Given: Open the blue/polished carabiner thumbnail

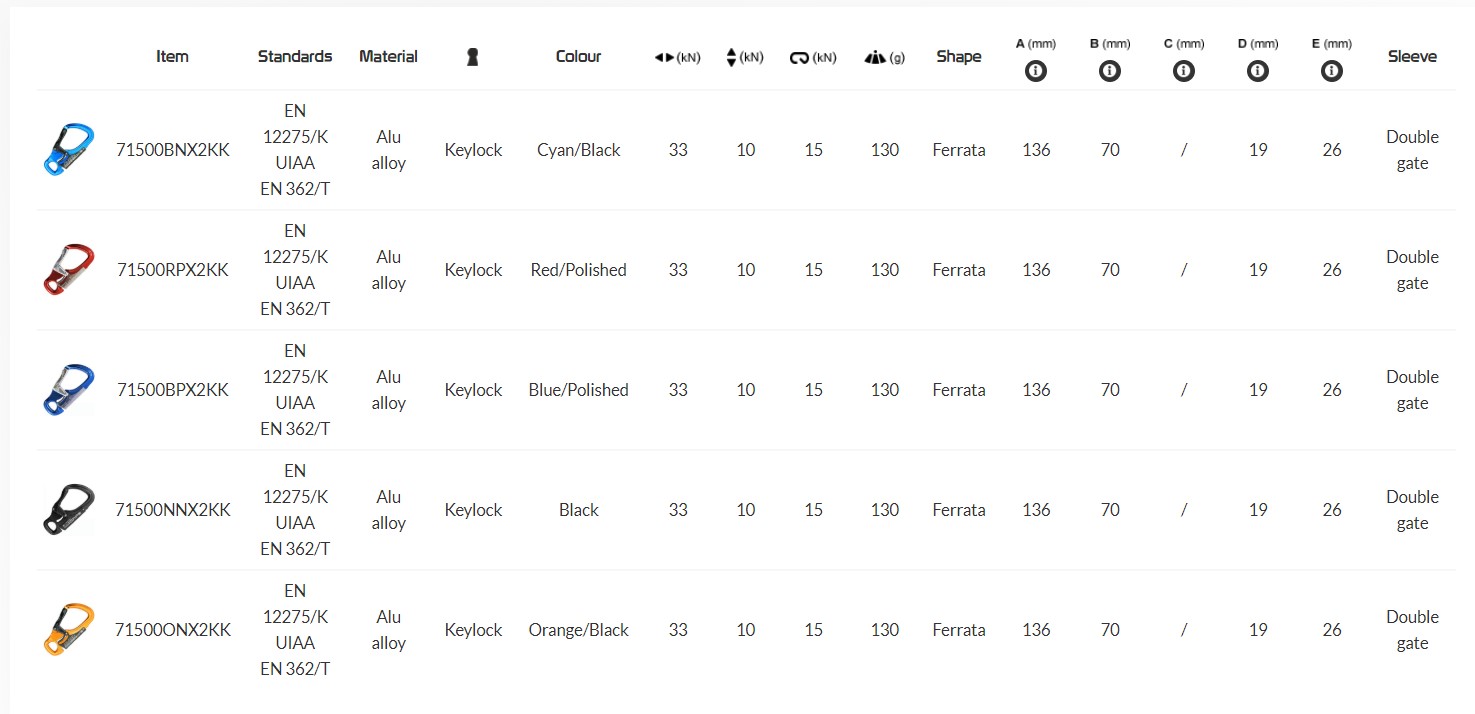Looking at the screenshot, I should pos(69,390).
